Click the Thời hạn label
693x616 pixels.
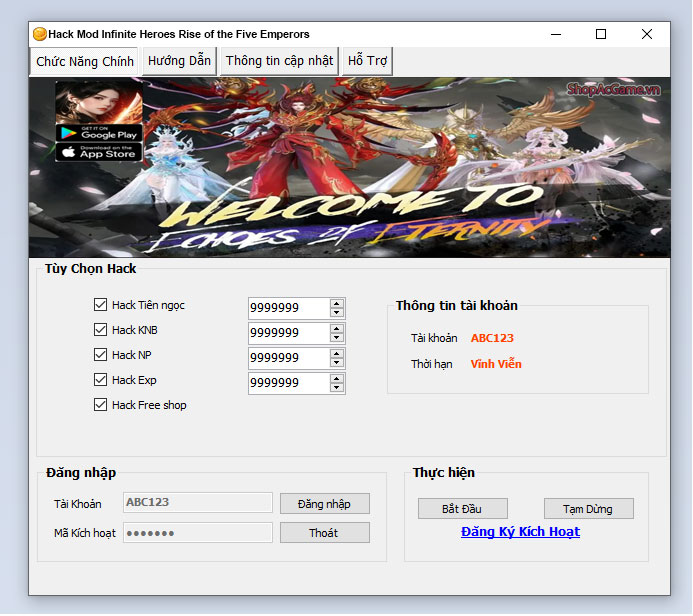[x=431, y=364]
